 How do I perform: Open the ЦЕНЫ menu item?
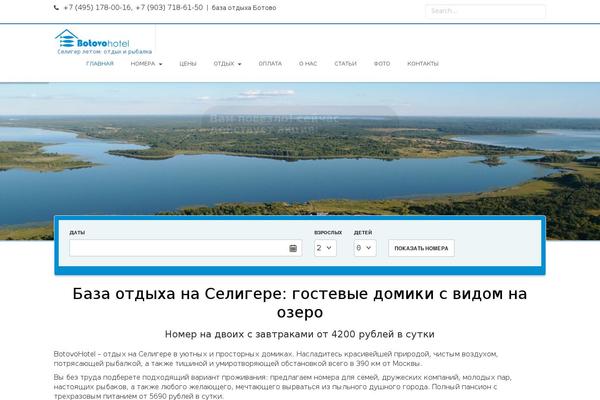tap(188, 64)
